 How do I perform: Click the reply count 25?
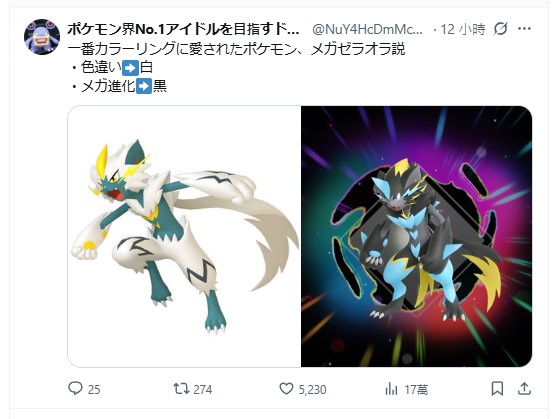coord(94,389)
